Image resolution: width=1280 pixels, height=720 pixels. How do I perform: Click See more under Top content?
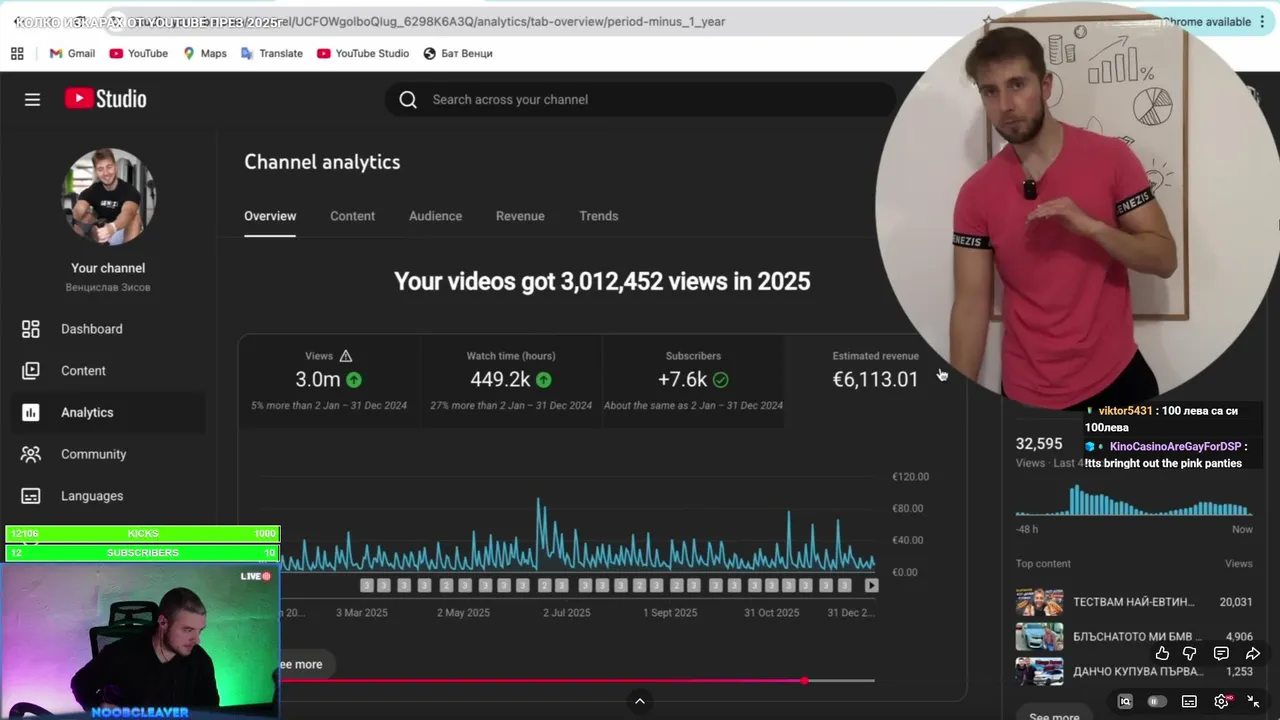(x=1054, y=716)
